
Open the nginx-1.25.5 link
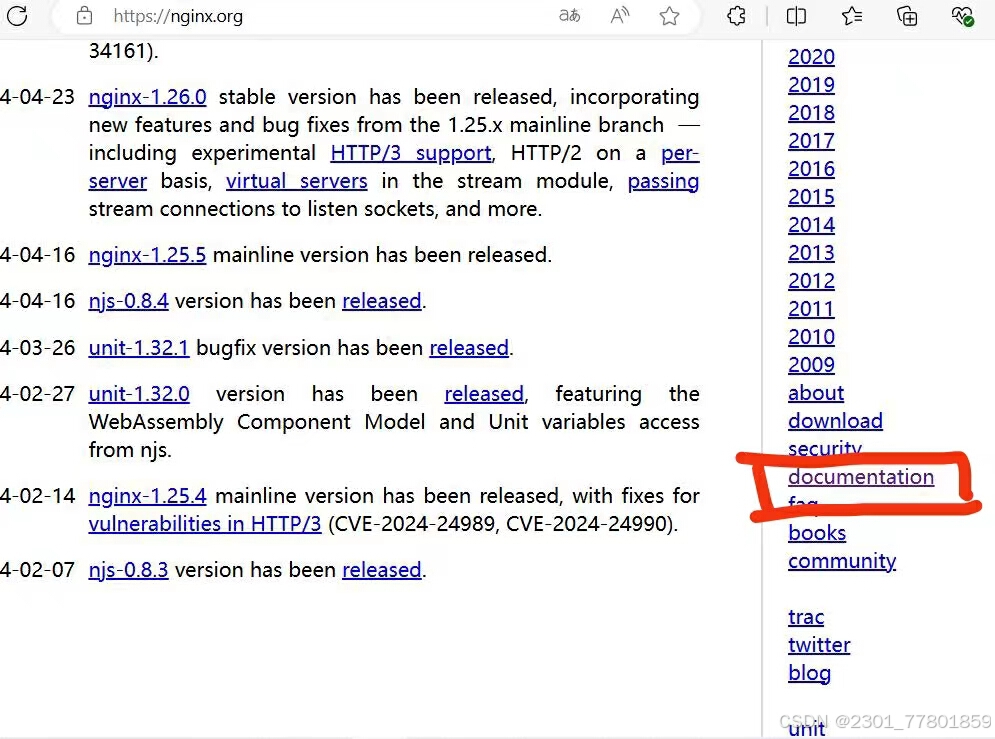pos(147,255)
